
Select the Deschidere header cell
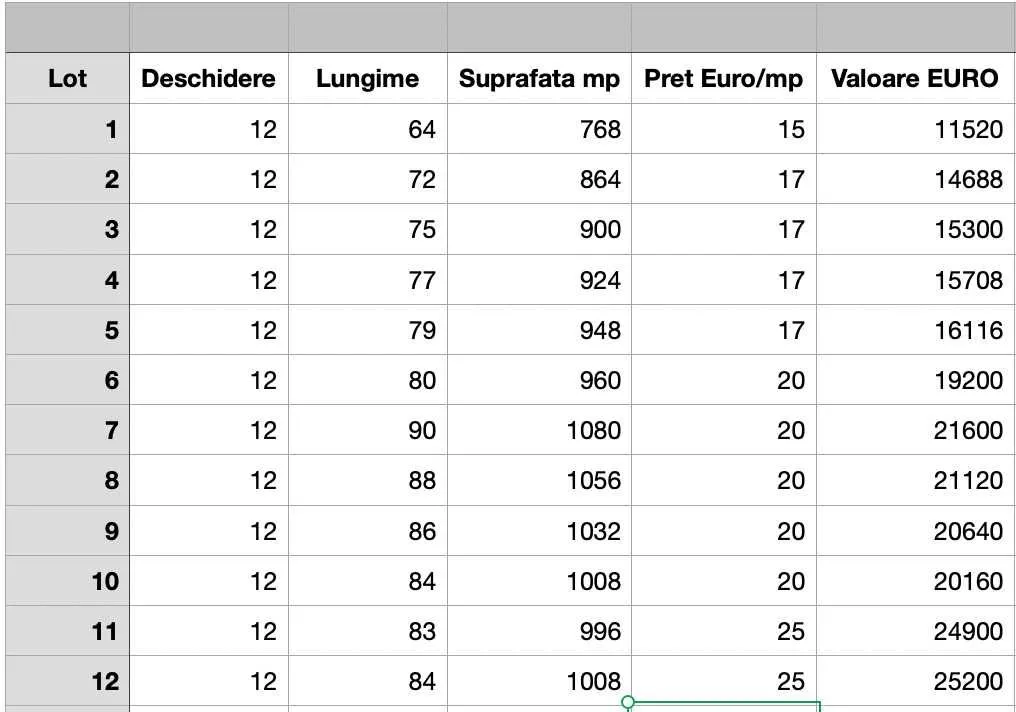(x=208, y=79)
